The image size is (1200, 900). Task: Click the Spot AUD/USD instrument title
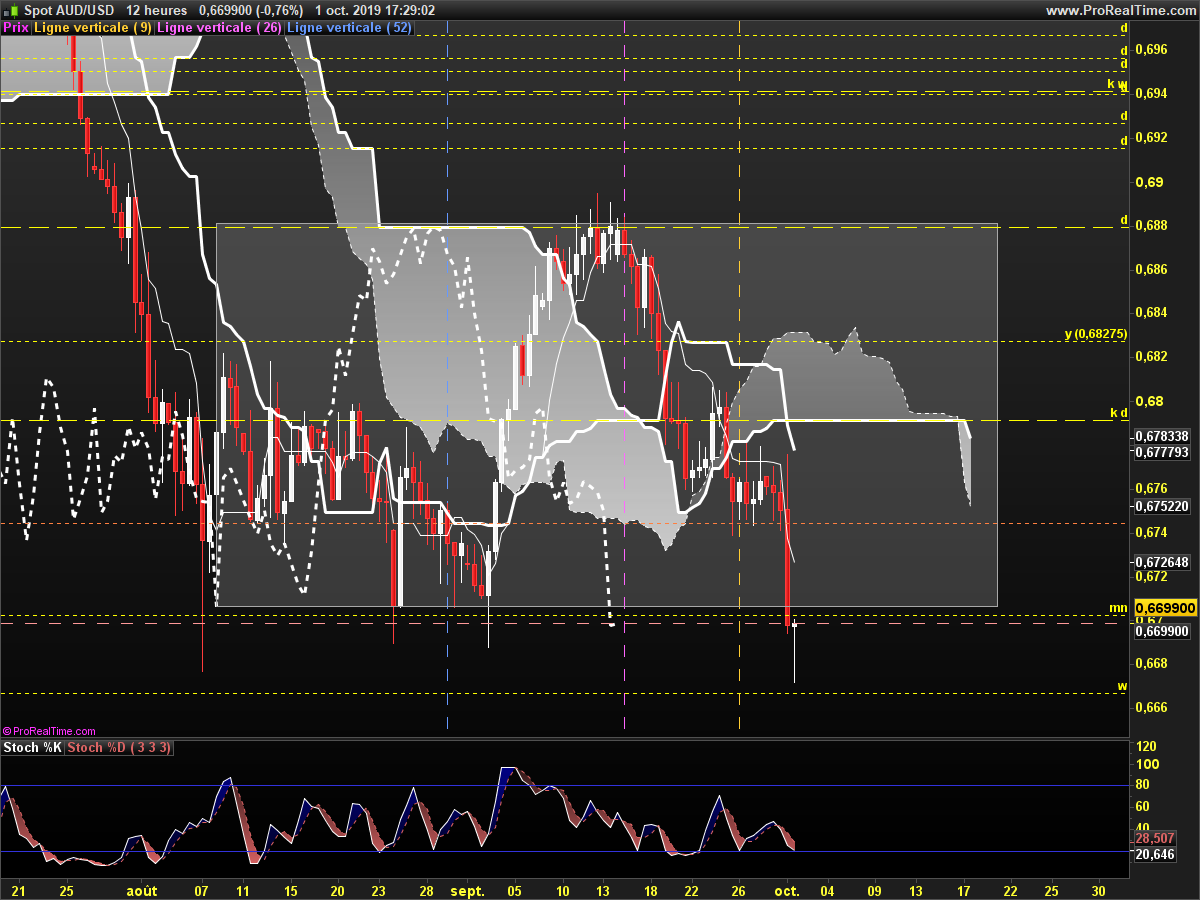[x=68, y=10]
